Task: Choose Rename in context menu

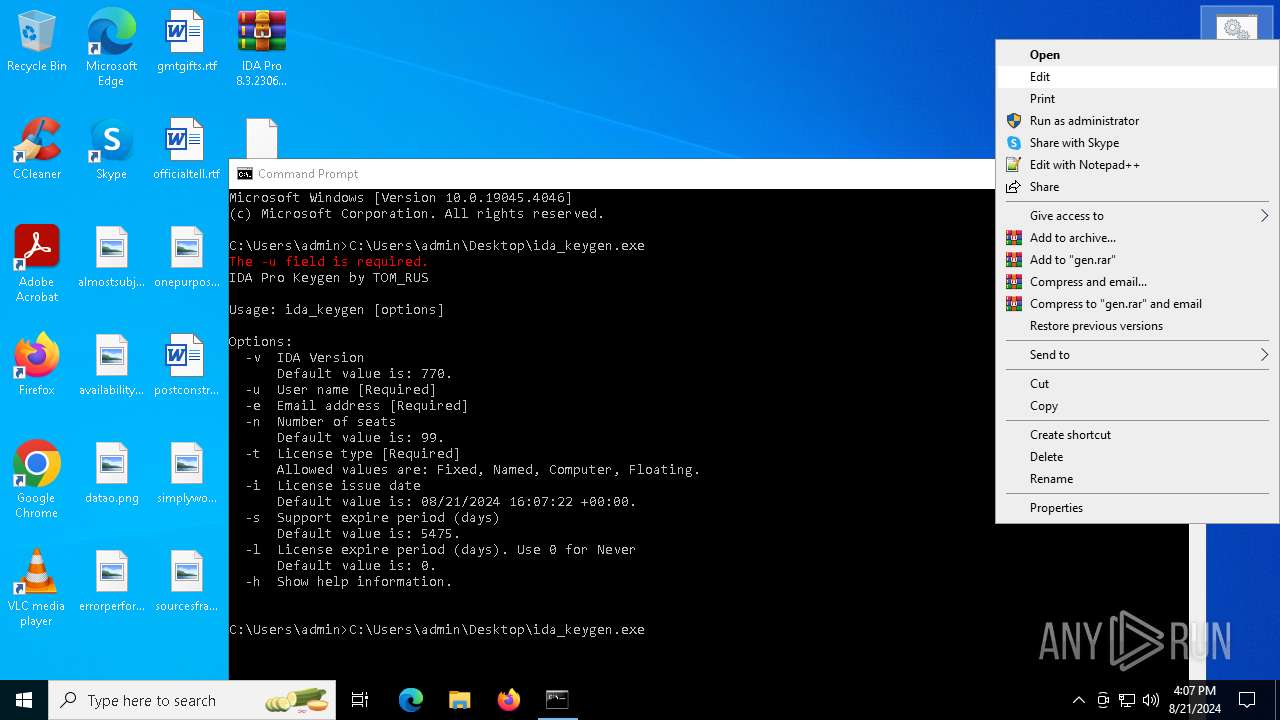Action: (1137, 479)
